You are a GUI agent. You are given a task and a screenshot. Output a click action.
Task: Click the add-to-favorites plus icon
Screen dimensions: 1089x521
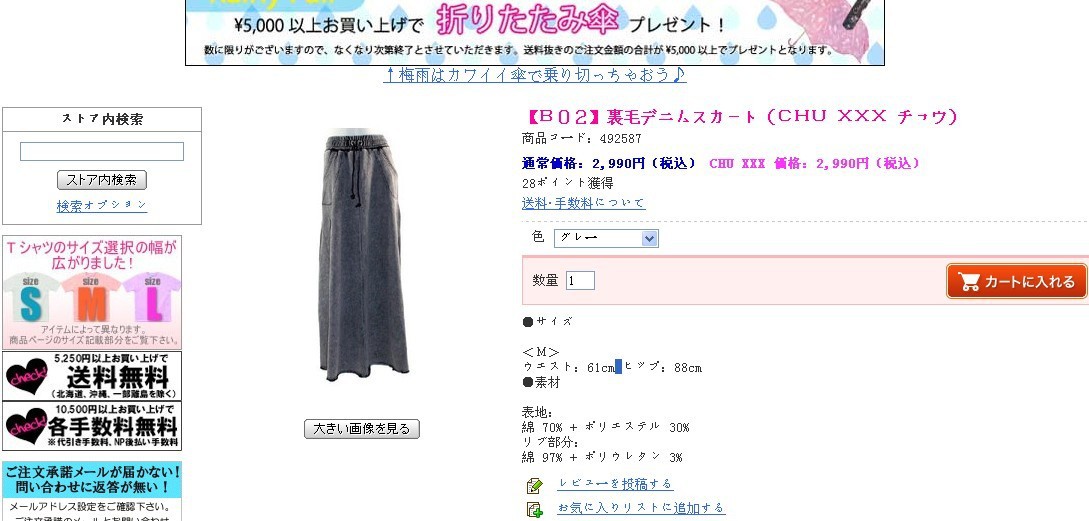(534, 509)
